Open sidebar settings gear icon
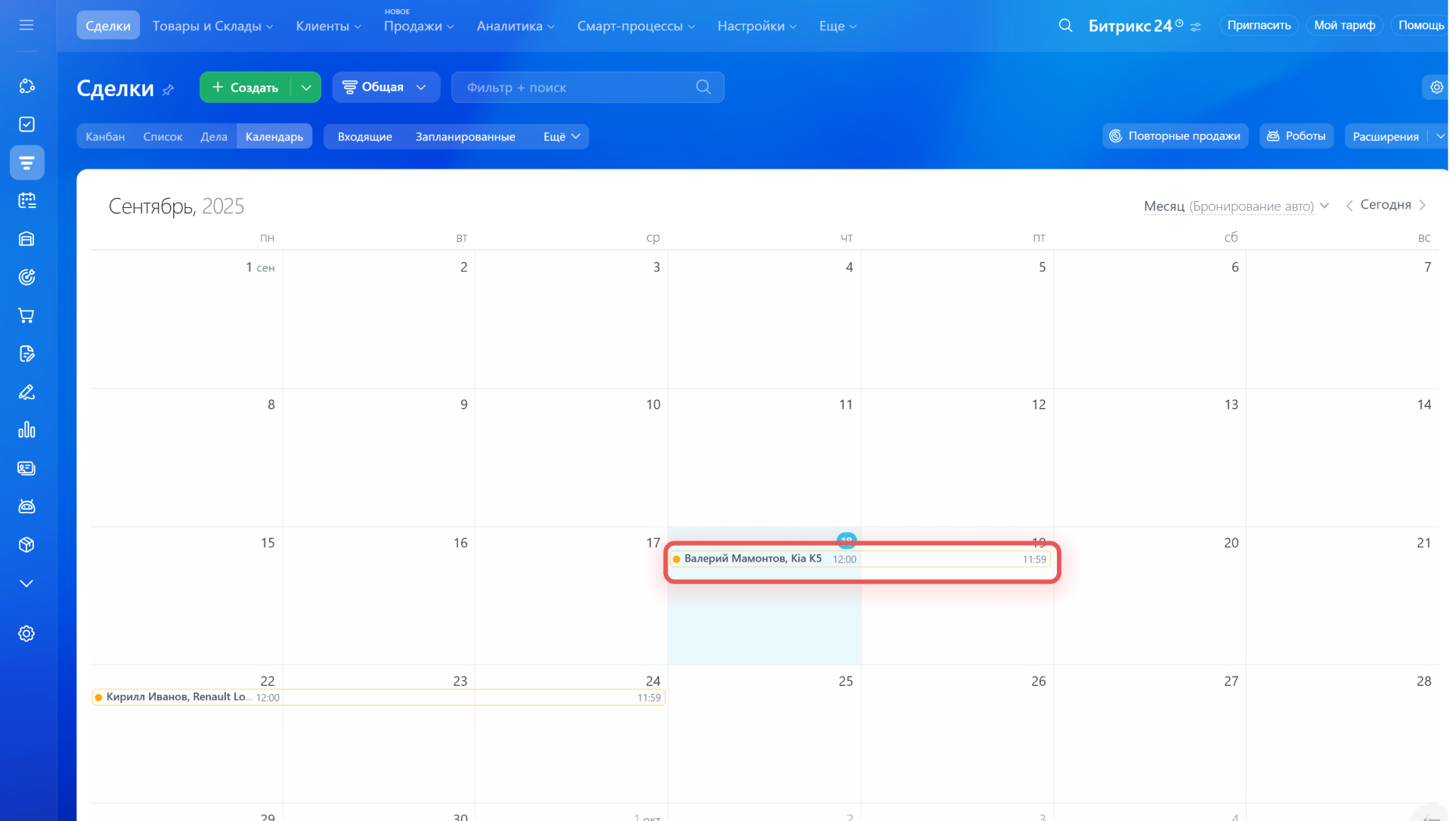This screenshot has width=1456, height=821. coord(26,634)
